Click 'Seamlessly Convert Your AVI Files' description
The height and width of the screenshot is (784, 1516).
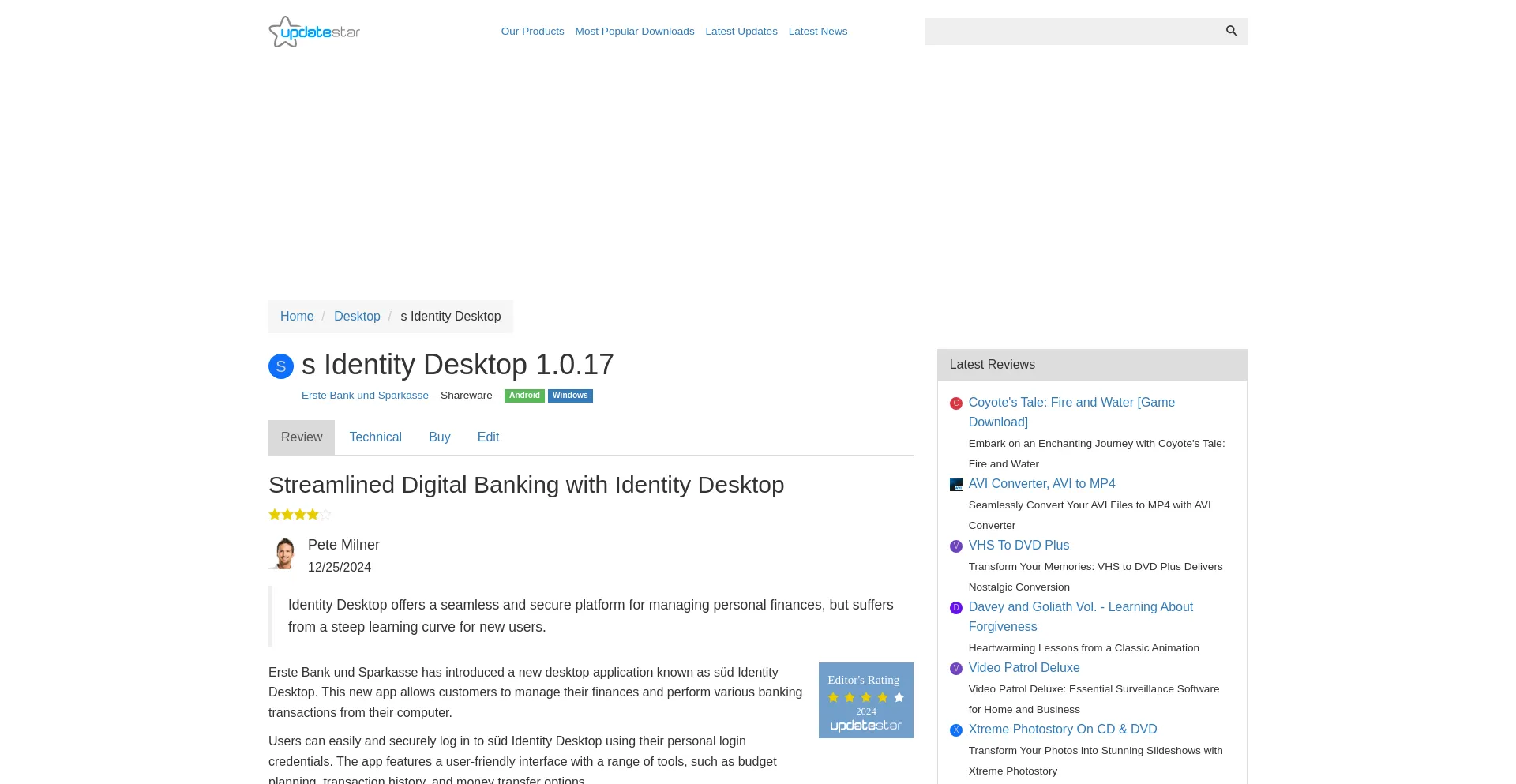point(1090,516)
